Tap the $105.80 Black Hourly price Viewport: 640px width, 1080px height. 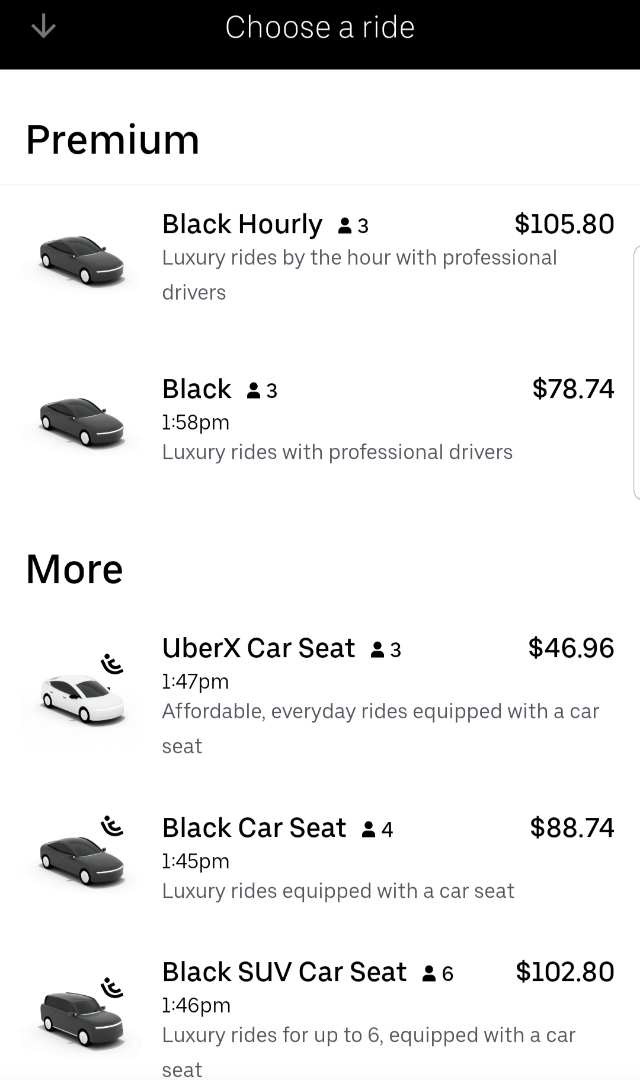564,224
